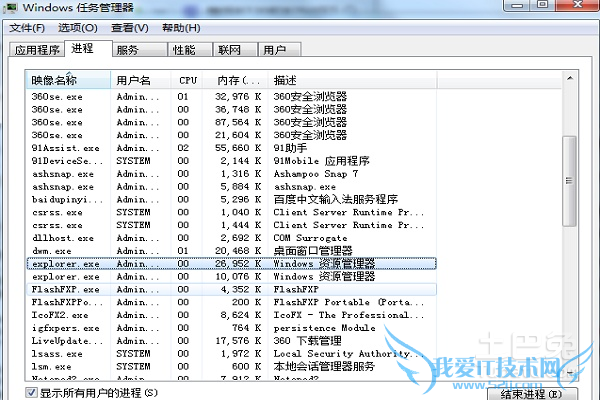Click the 百度中文输入法服务程序 description

336,199
